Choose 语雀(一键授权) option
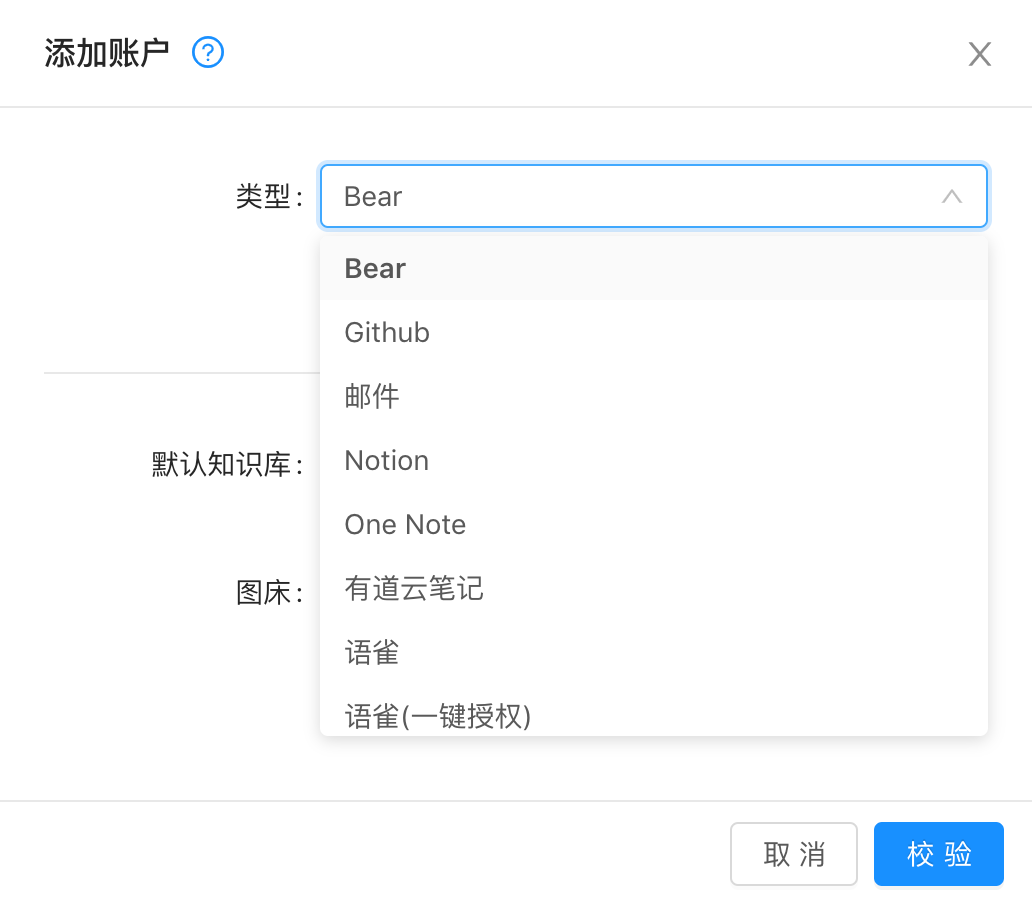The image size is (1032, 902). pos(438,716)
